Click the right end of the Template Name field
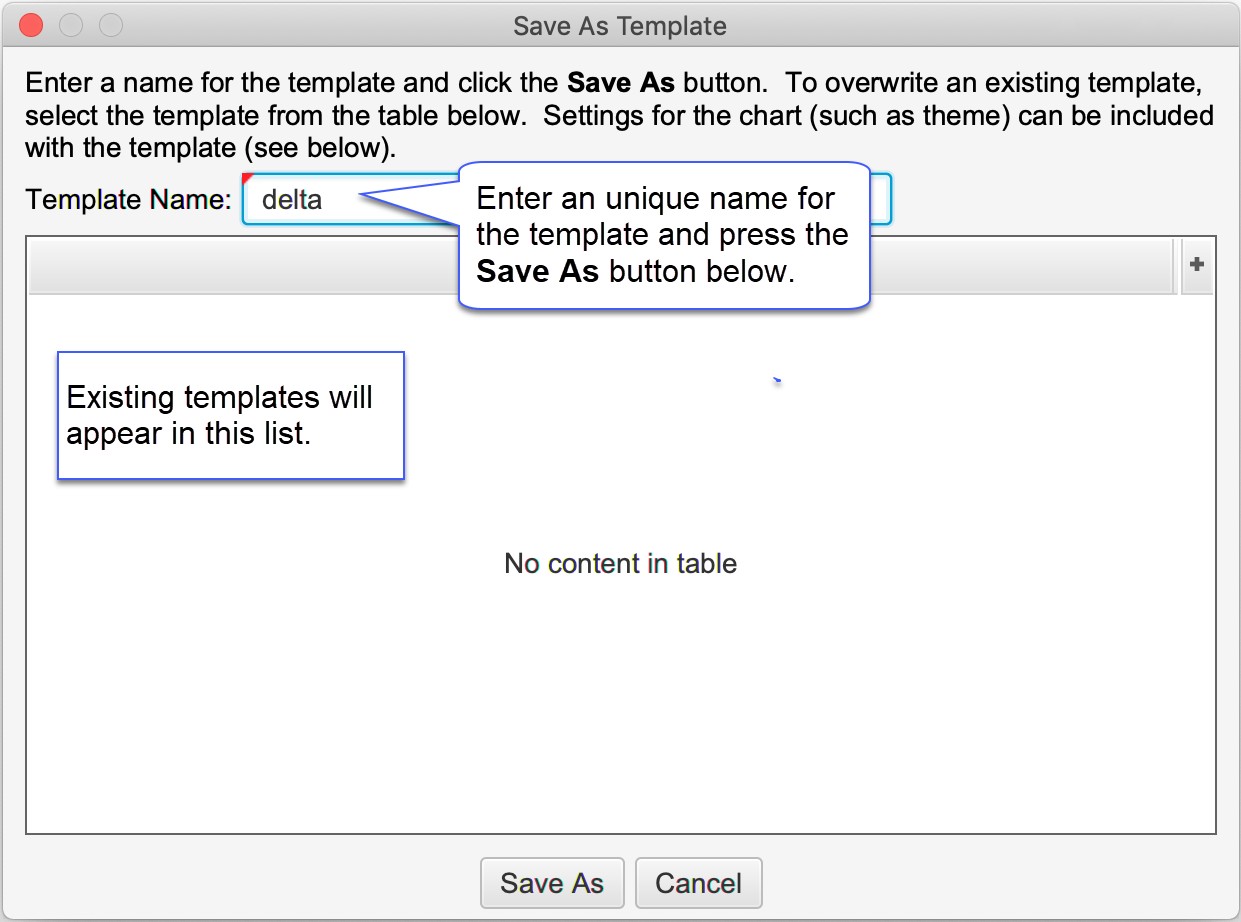The height and width of the screenshot is (922, 1241). [x=880, y=200]
